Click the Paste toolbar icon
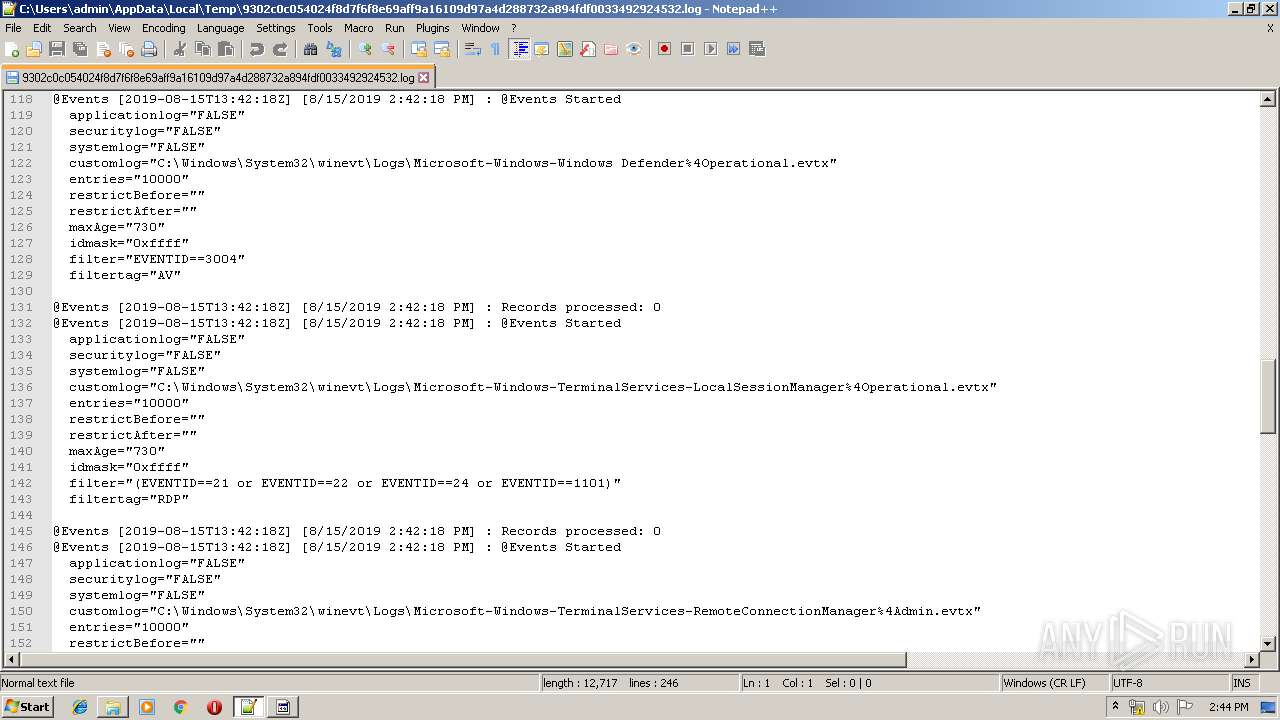Image resolution: width=1280 pixels, height=720 pixels. tap(226, 49)
